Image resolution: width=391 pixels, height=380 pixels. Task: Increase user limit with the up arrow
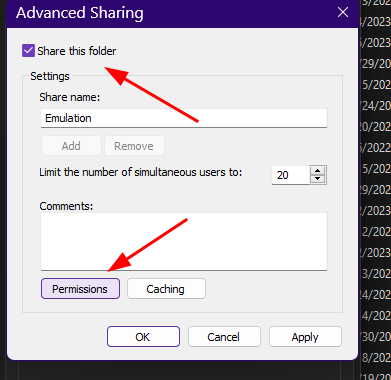click(x=318, y=171)
